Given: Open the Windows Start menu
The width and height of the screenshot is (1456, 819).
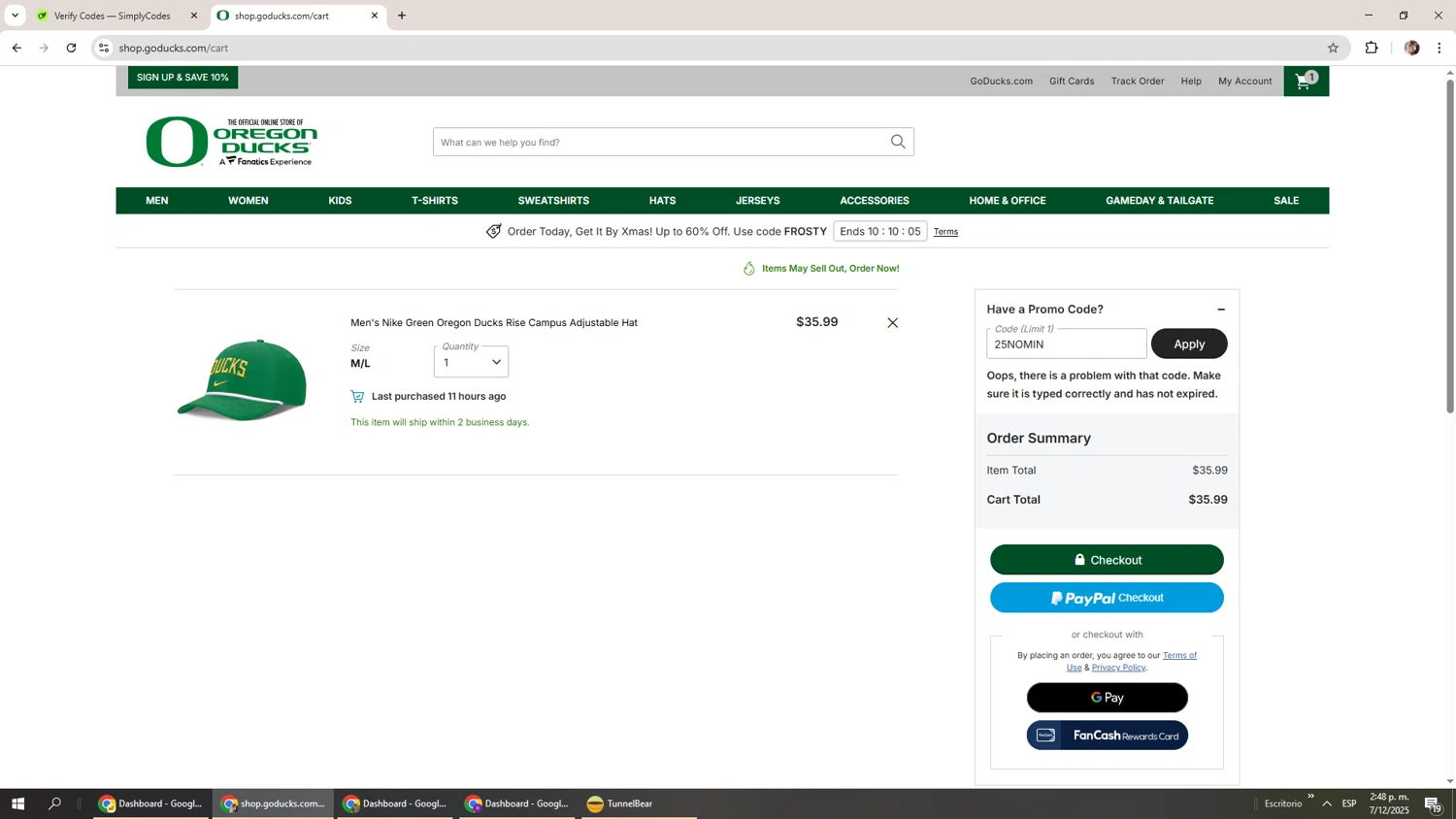Looking at the screenshot, I should click(17, 803).
